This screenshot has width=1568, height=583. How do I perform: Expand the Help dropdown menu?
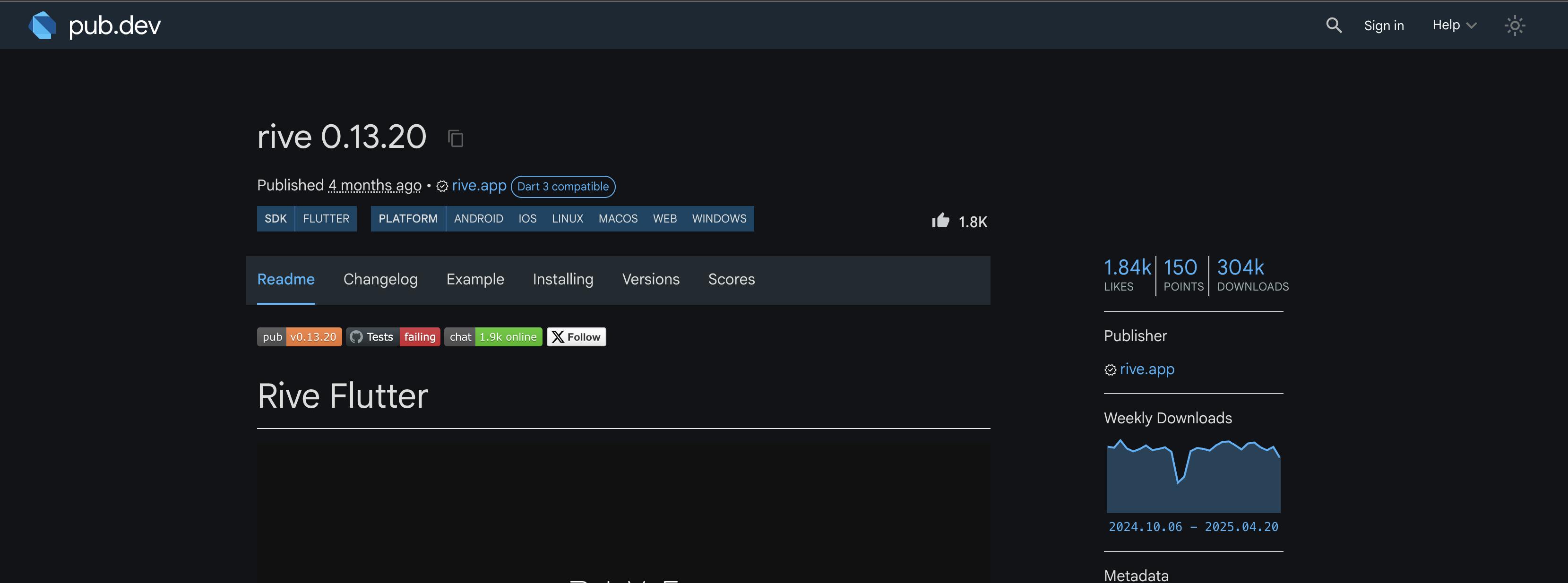coord(1454,25)
